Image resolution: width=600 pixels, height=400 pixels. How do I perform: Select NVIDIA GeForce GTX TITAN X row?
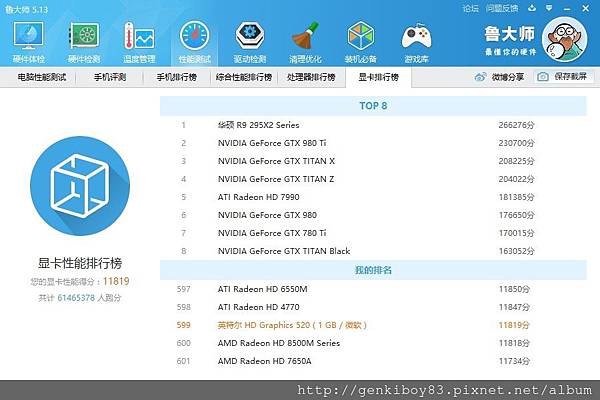[373, 161]
